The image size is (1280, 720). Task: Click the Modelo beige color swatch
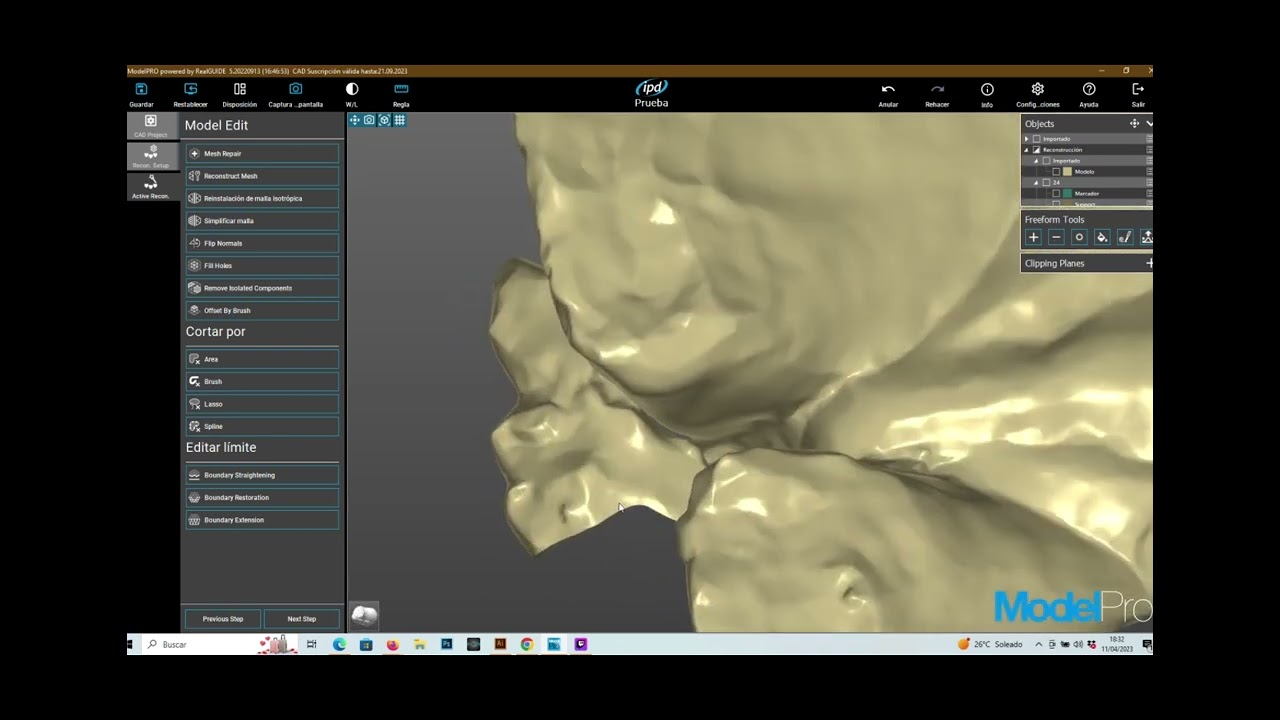[1067, 172]
